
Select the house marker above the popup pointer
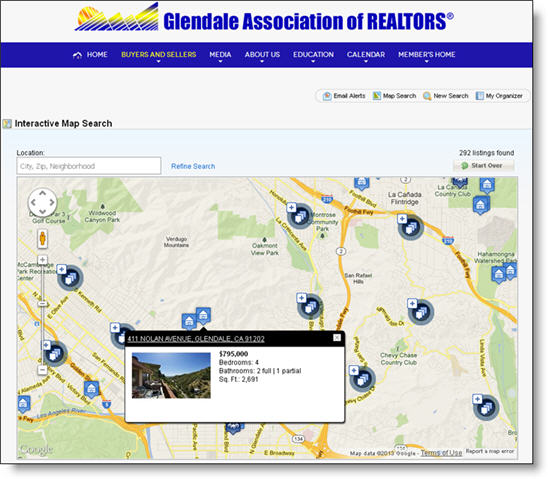pyautogui.click(x=203, y=316)
